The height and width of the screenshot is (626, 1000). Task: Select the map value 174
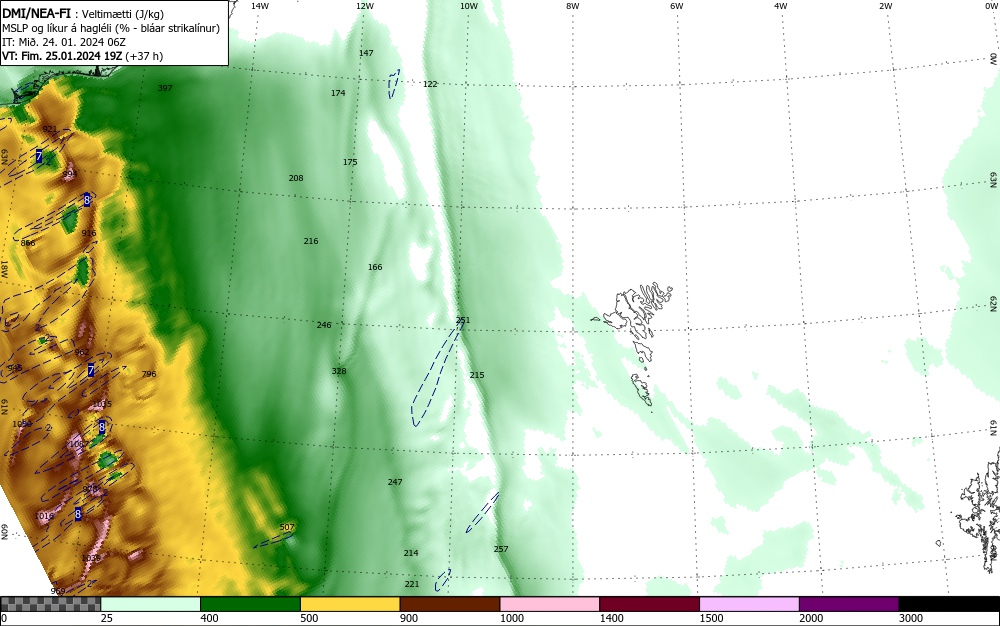click(338, 93)
